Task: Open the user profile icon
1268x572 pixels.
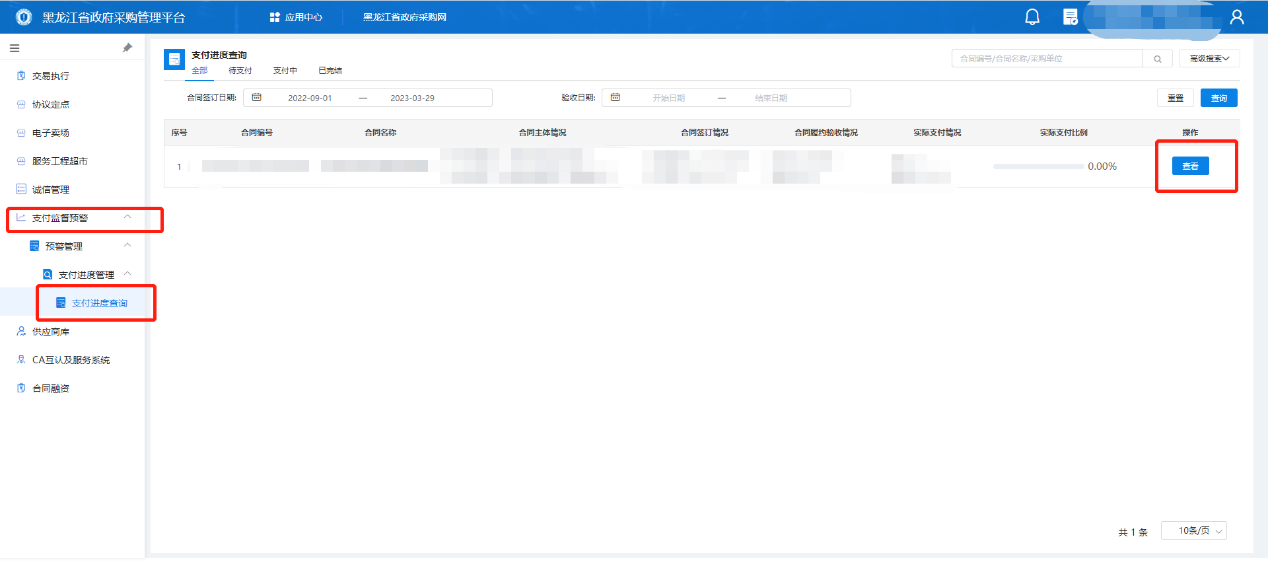Action: click(x=1237, y=17)
